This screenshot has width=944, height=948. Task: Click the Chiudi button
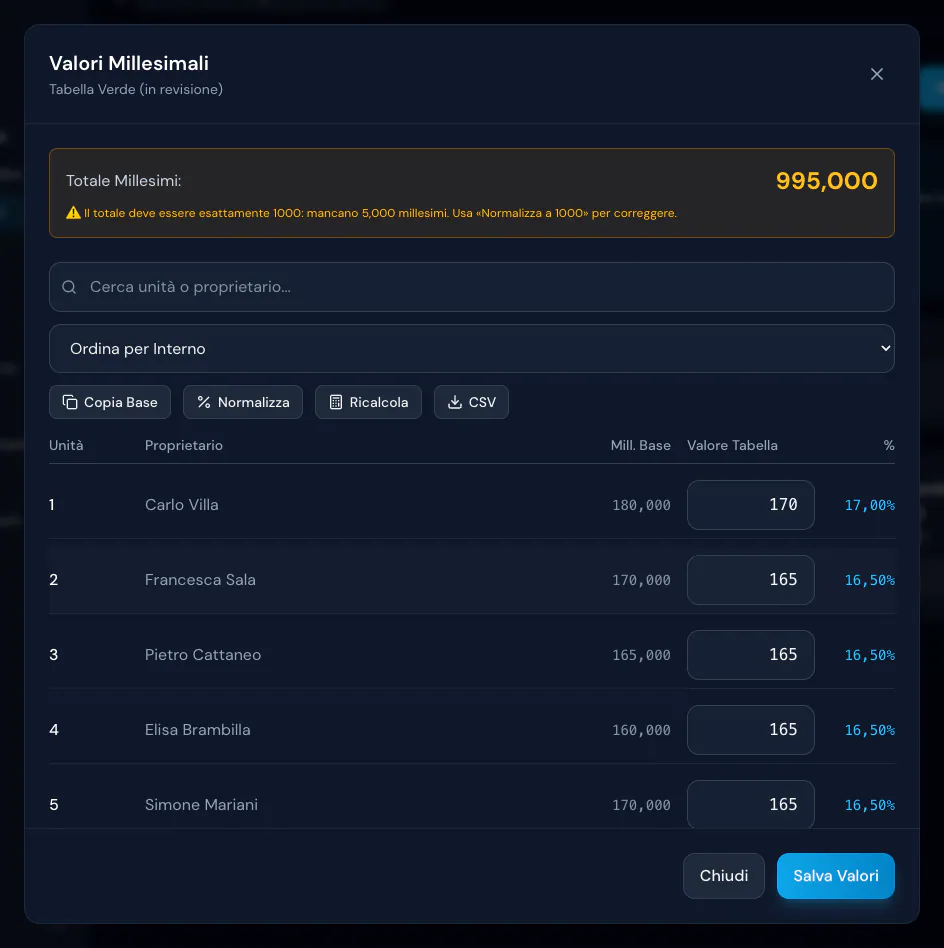pyautogui.click(x=724, y=876)
